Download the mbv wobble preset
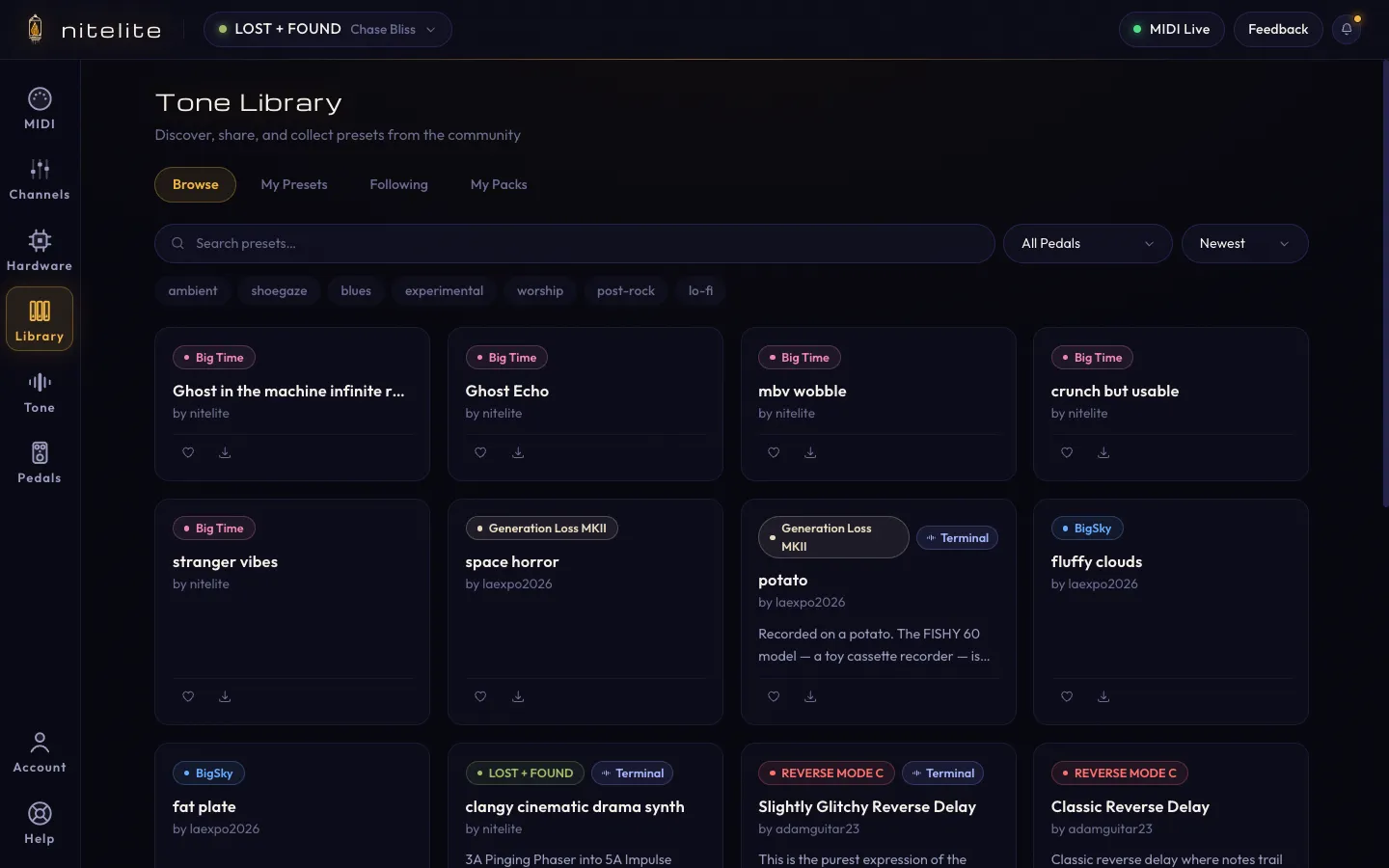Viewport: 1389px width, 868px height. 810,452
